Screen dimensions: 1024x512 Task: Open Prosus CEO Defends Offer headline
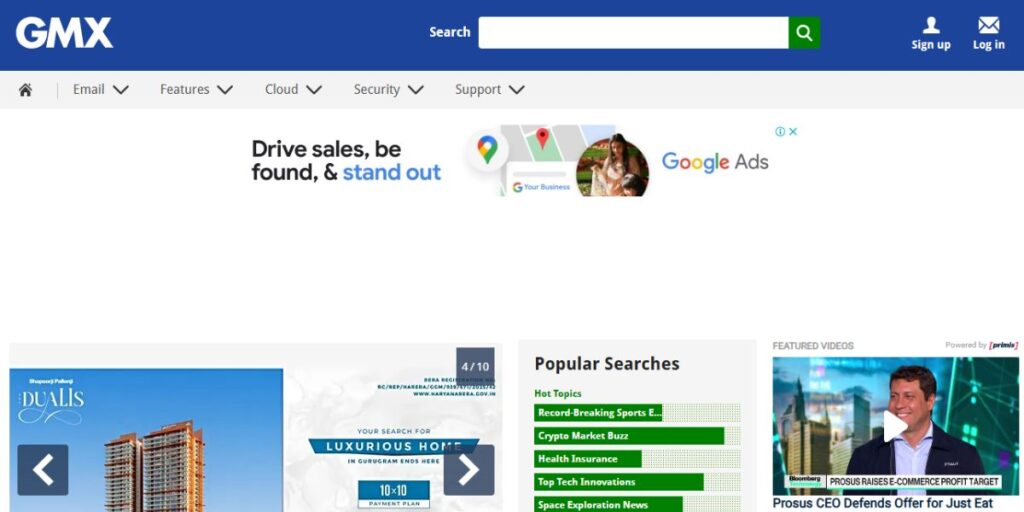point(882,504)
